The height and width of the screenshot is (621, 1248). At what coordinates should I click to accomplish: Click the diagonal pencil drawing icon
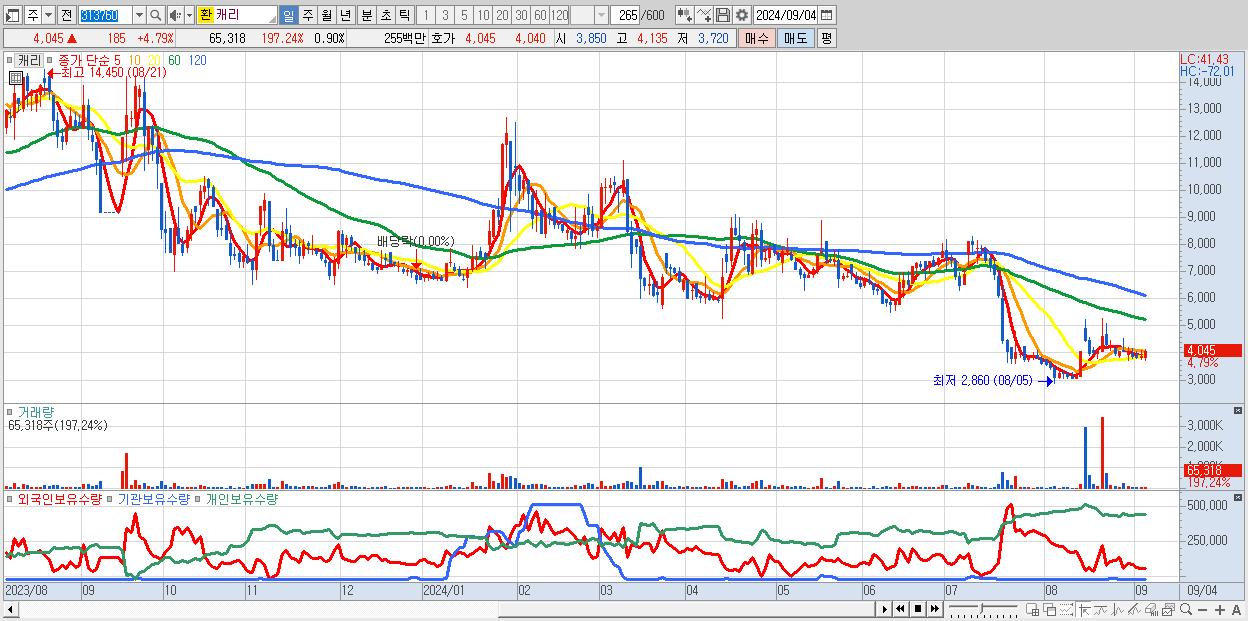coord(1135,610)
